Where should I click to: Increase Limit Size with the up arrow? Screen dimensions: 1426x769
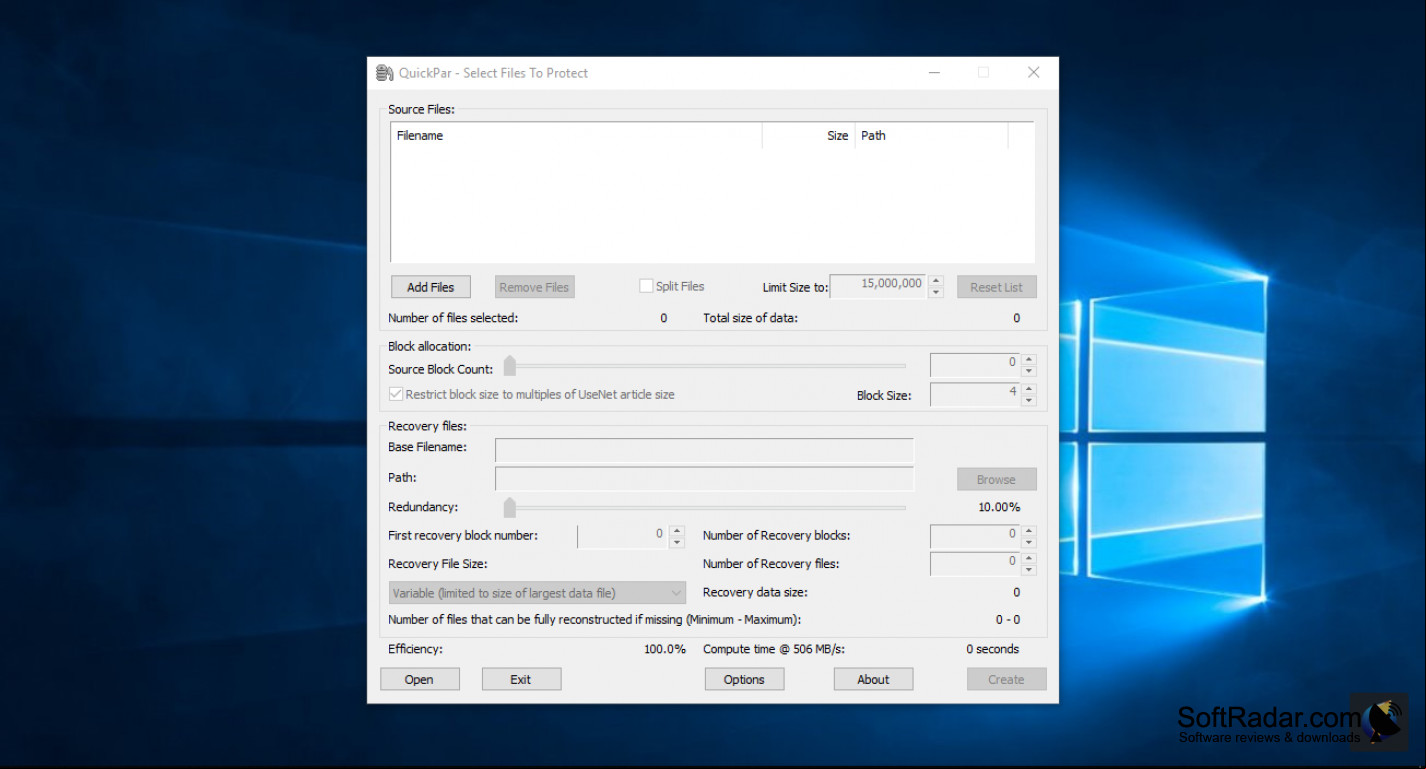coord(936,281)
